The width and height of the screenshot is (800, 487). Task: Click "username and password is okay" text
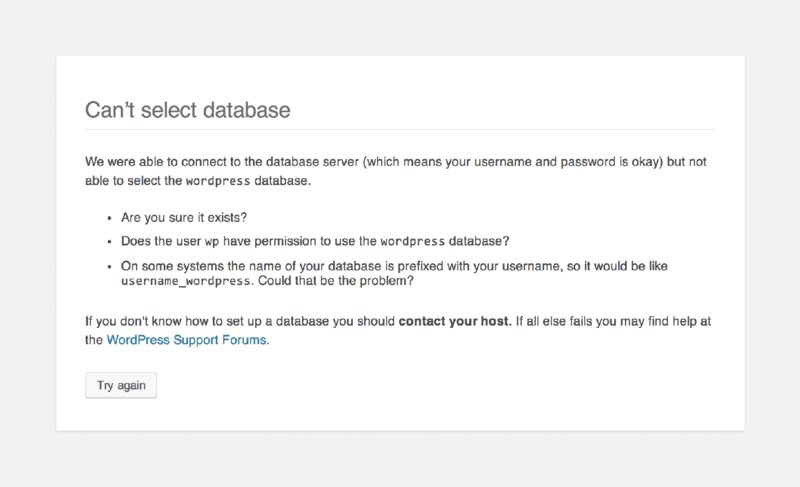(x=567, y=161)
